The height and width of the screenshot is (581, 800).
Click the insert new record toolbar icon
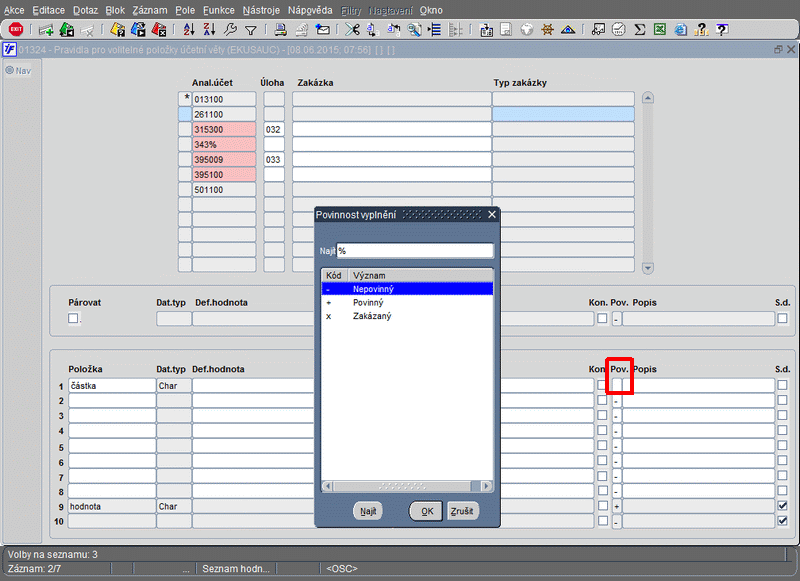tap(46, 30)
